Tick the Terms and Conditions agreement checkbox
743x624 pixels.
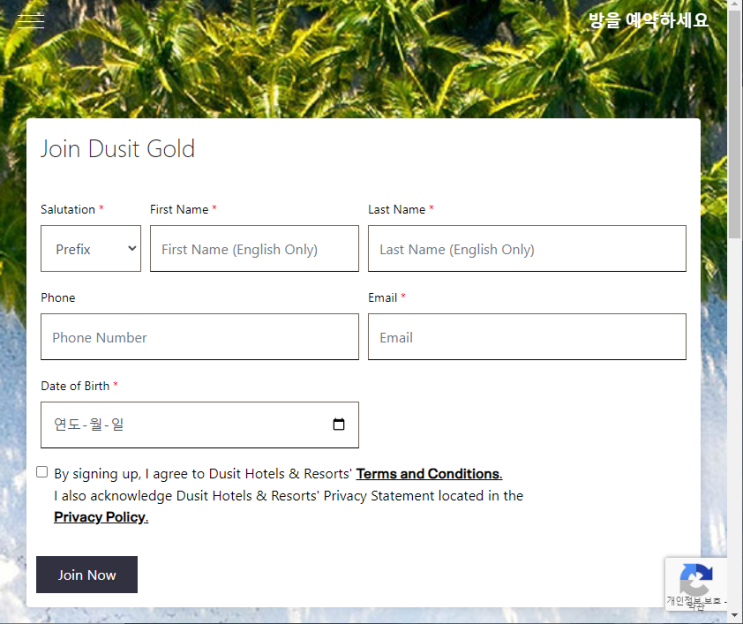click(x=42, y=472)
